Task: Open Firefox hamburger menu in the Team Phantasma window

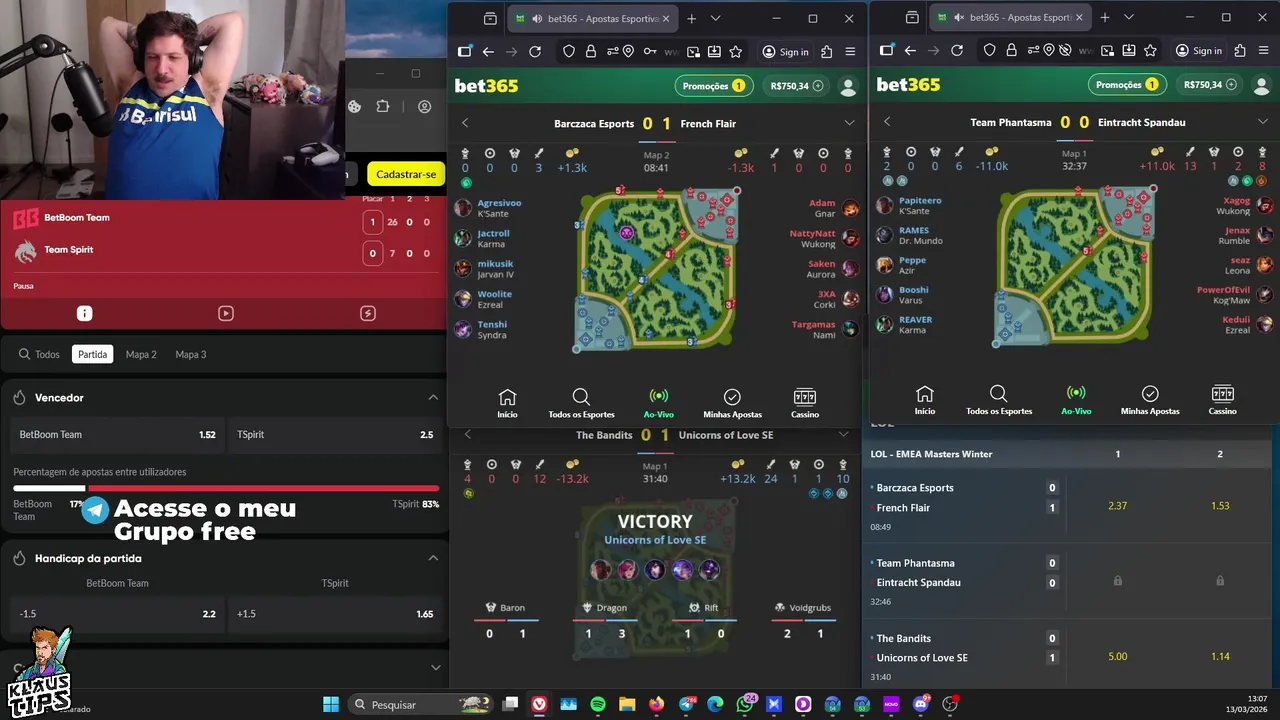Action: pyautogui.click(x=1263, y=51)
